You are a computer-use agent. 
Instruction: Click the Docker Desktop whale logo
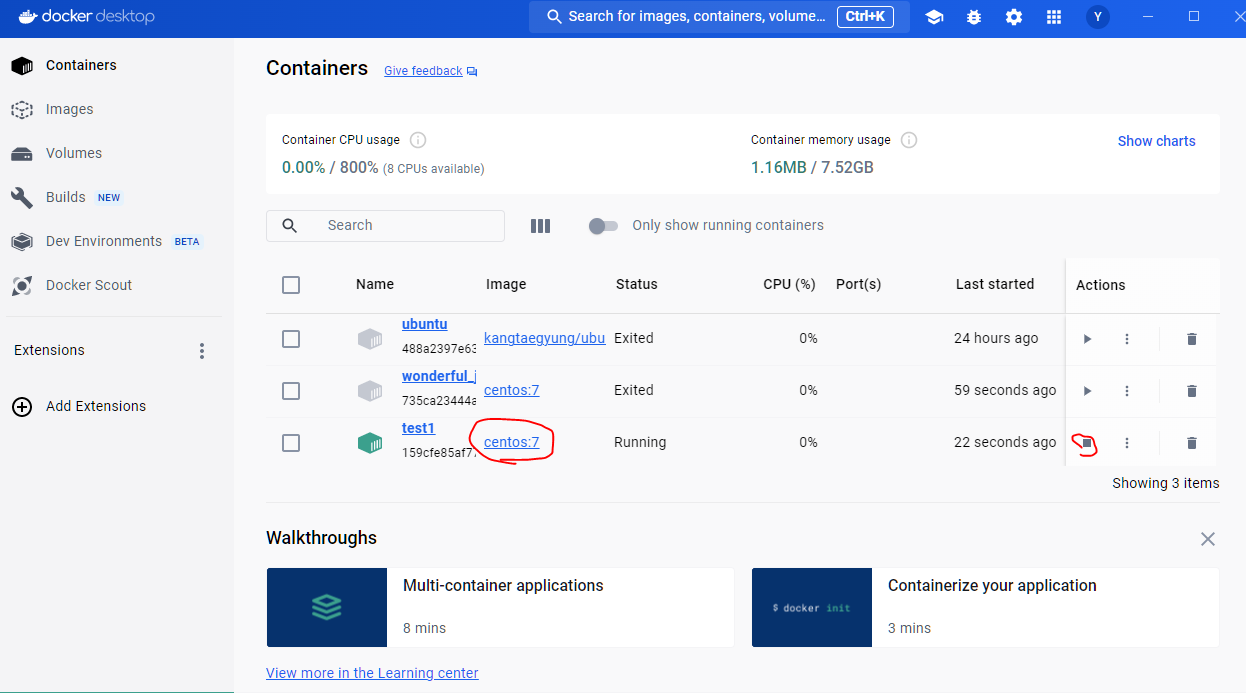click(x=28, y=16)
